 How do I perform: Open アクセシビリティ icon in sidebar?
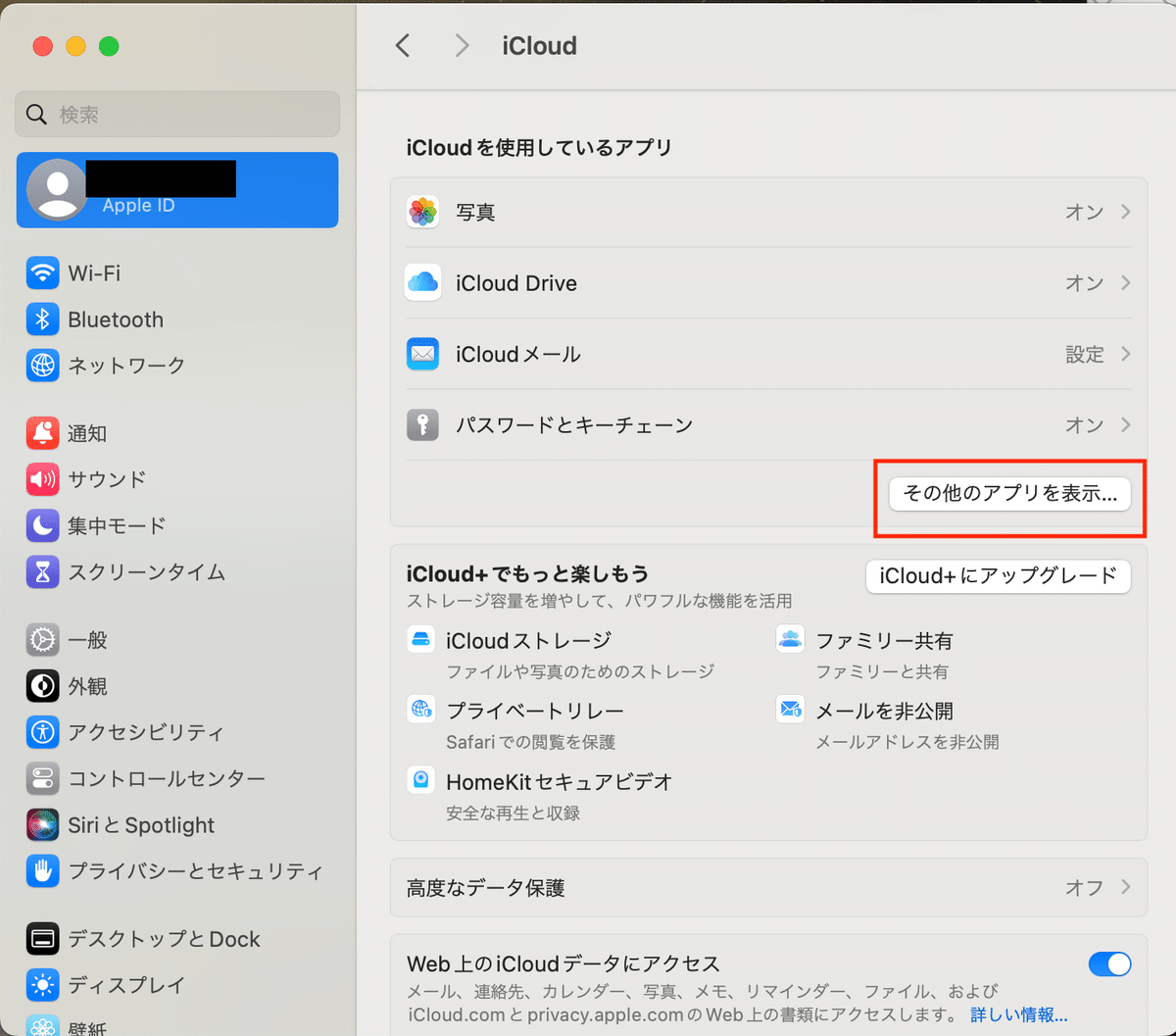pyautogui.click(x=42, y=732)
